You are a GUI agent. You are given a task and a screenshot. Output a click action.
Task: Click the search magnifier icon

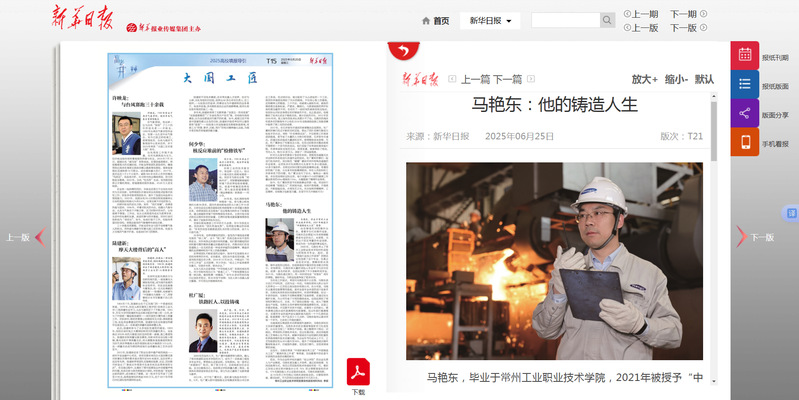607,21
